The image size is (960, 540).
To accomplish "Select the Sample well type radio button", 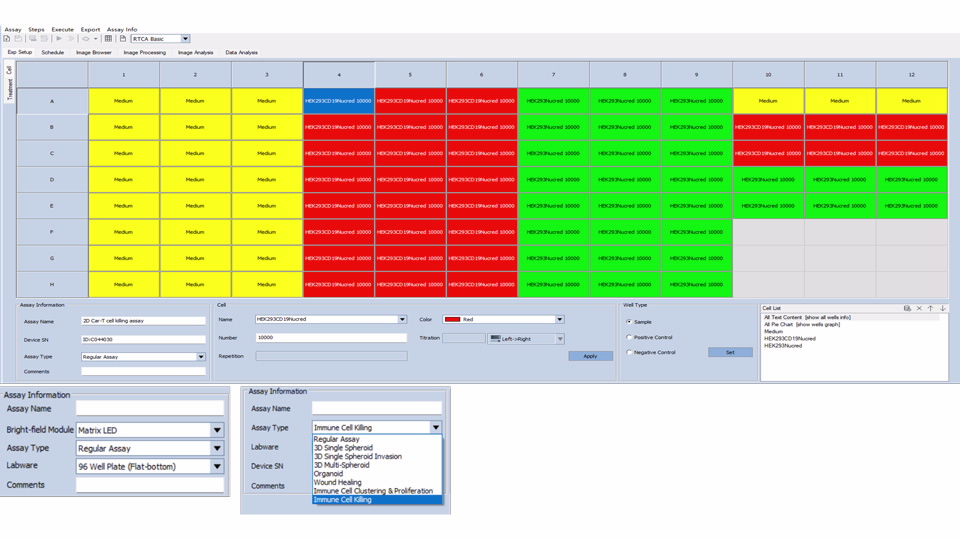I will (628, 322).
